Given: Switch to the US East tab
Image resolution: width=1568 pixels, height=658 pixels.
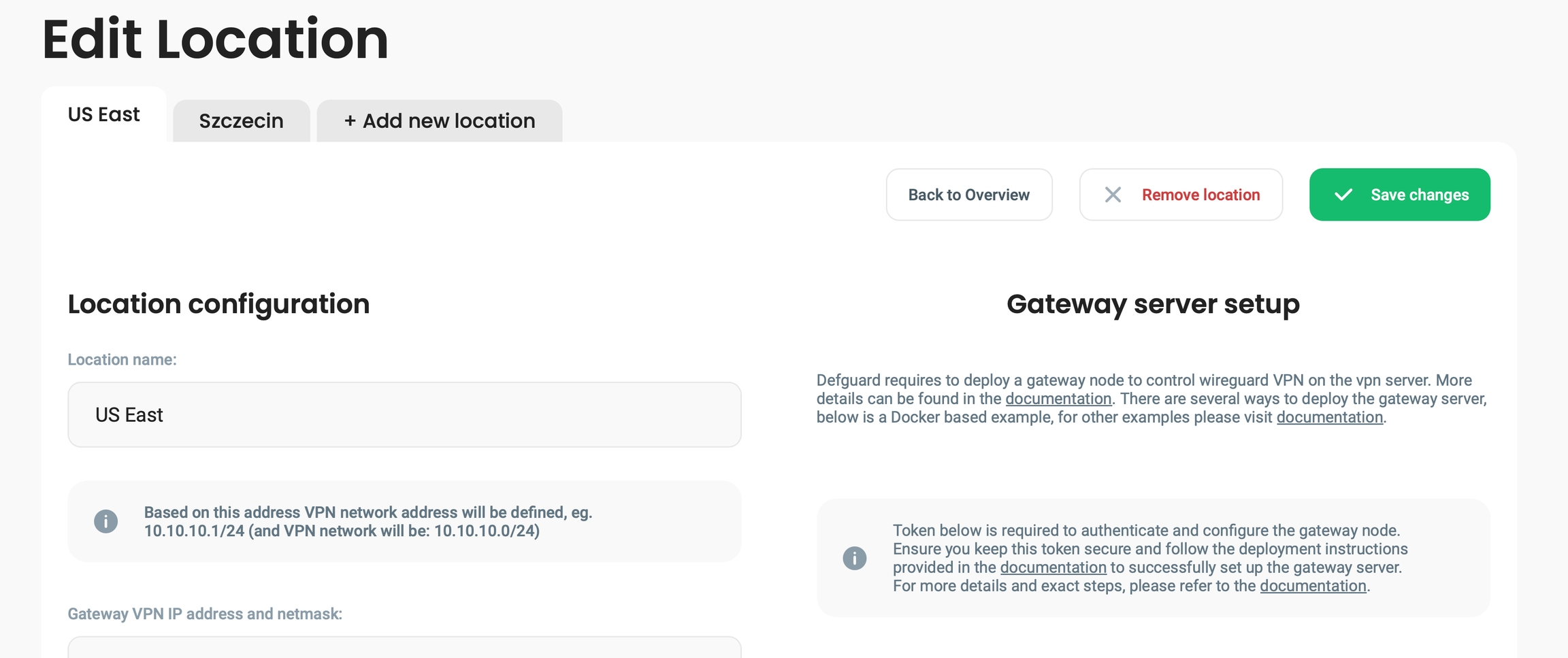Looking at the screenshot, I should coord(103,114).
